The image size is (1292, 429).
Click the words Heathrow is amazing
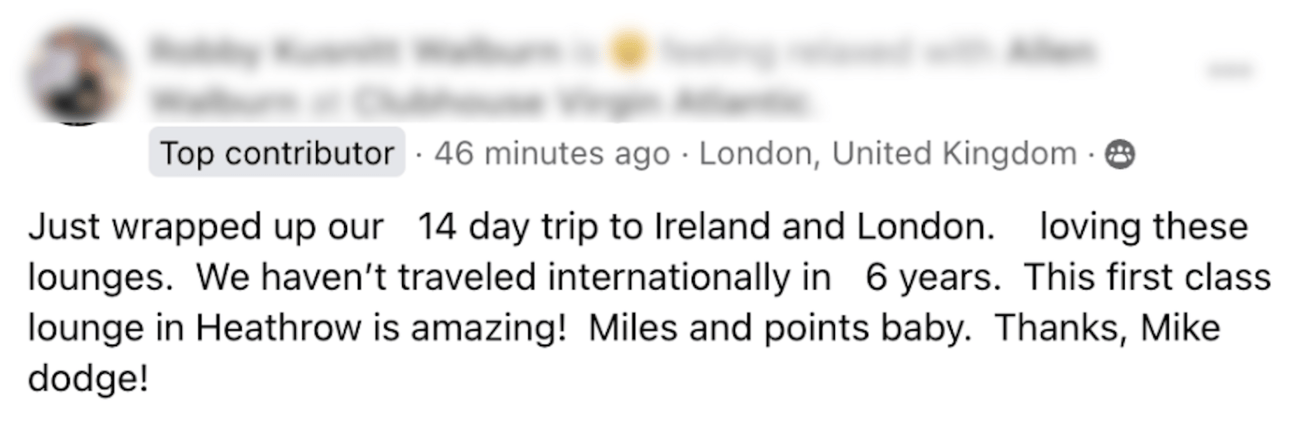coord(412,328)
